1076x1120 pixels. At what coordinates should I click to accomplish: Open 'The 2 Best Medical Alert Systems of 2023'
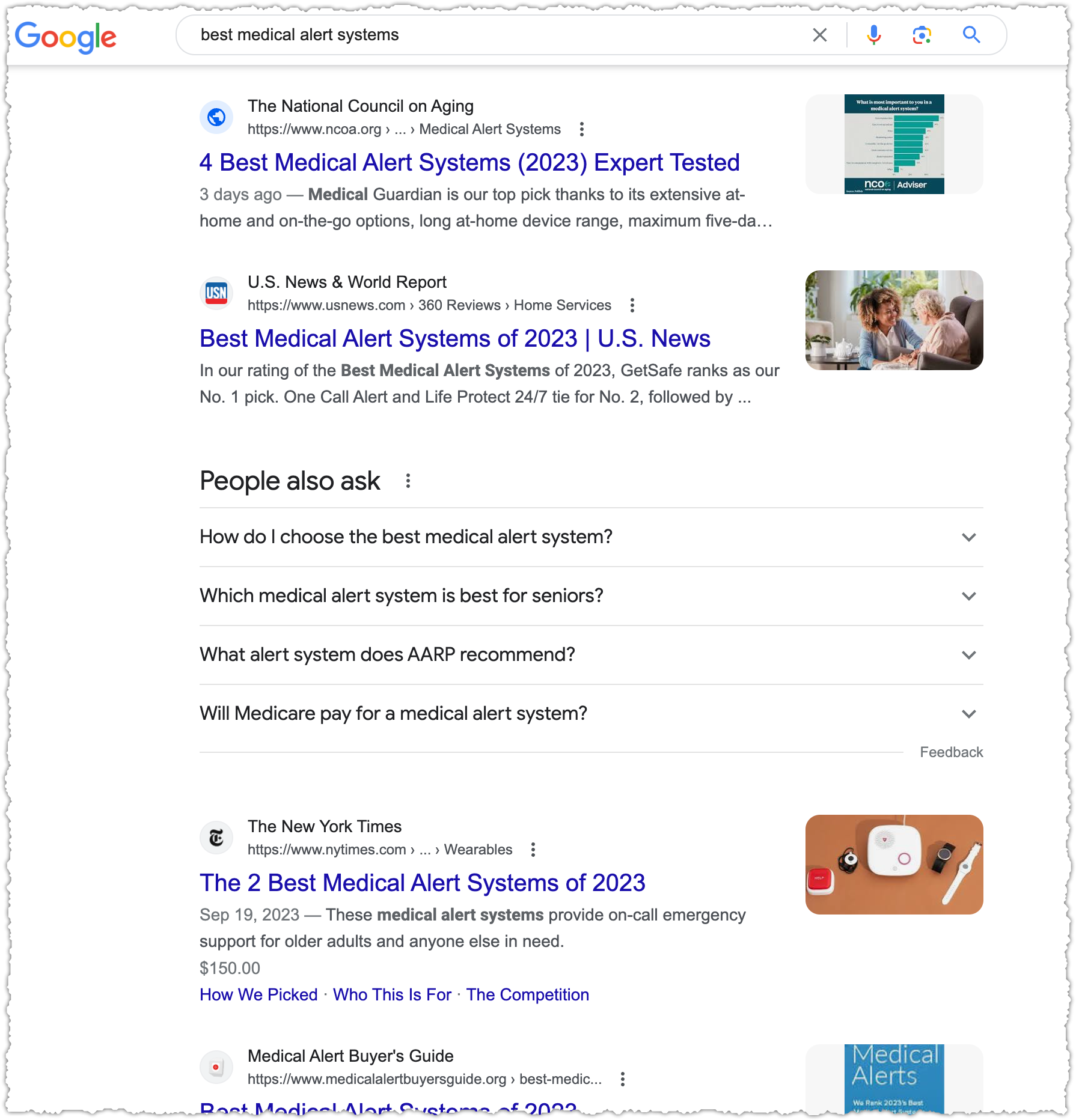(423, 883)
